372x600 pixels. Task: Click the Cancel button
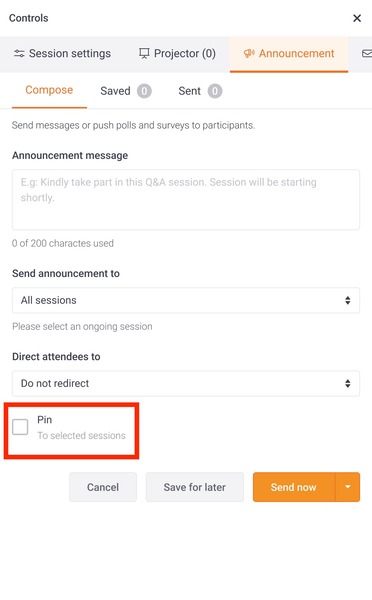(x=103, y=487)
